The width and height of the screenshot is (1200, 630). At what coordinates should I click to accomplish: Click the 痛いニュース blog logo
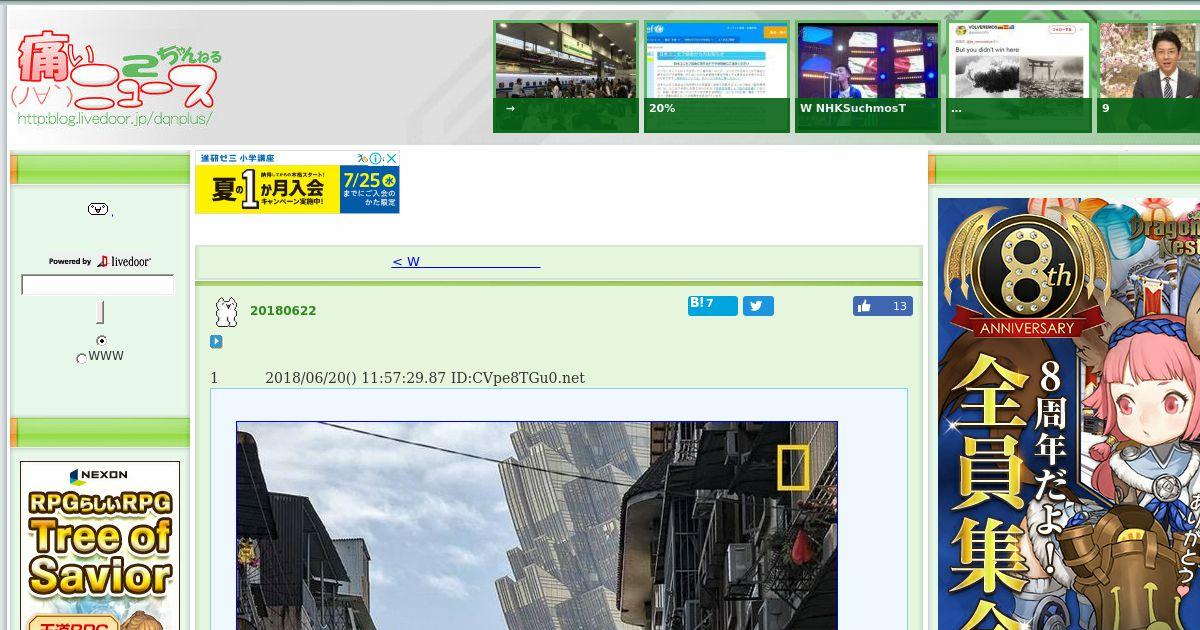click(117, 78)
